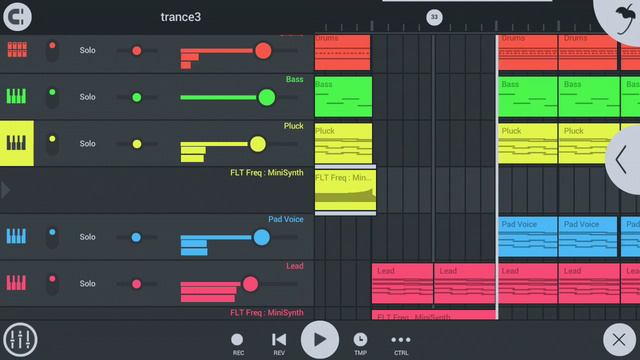Click Bass volume slider handle

[x=267, y=98]
